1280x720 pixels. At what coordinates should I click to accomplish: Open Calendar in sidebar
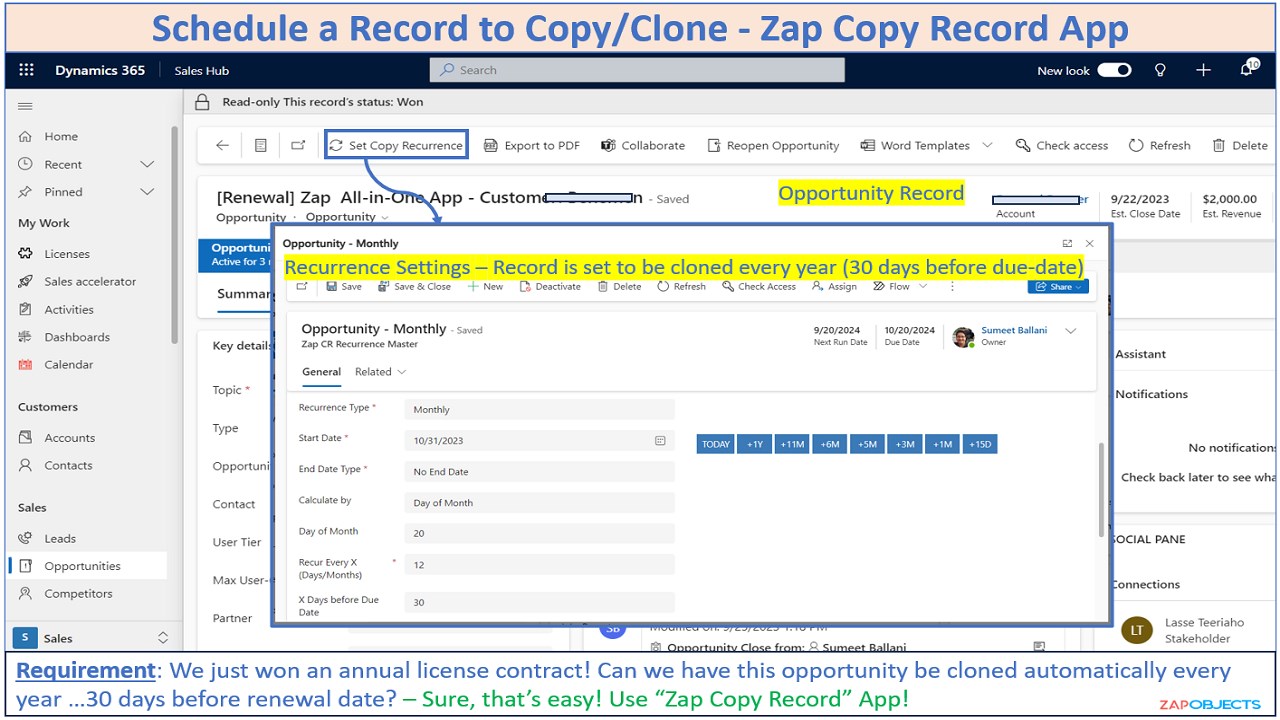click(x=69, y=365)
